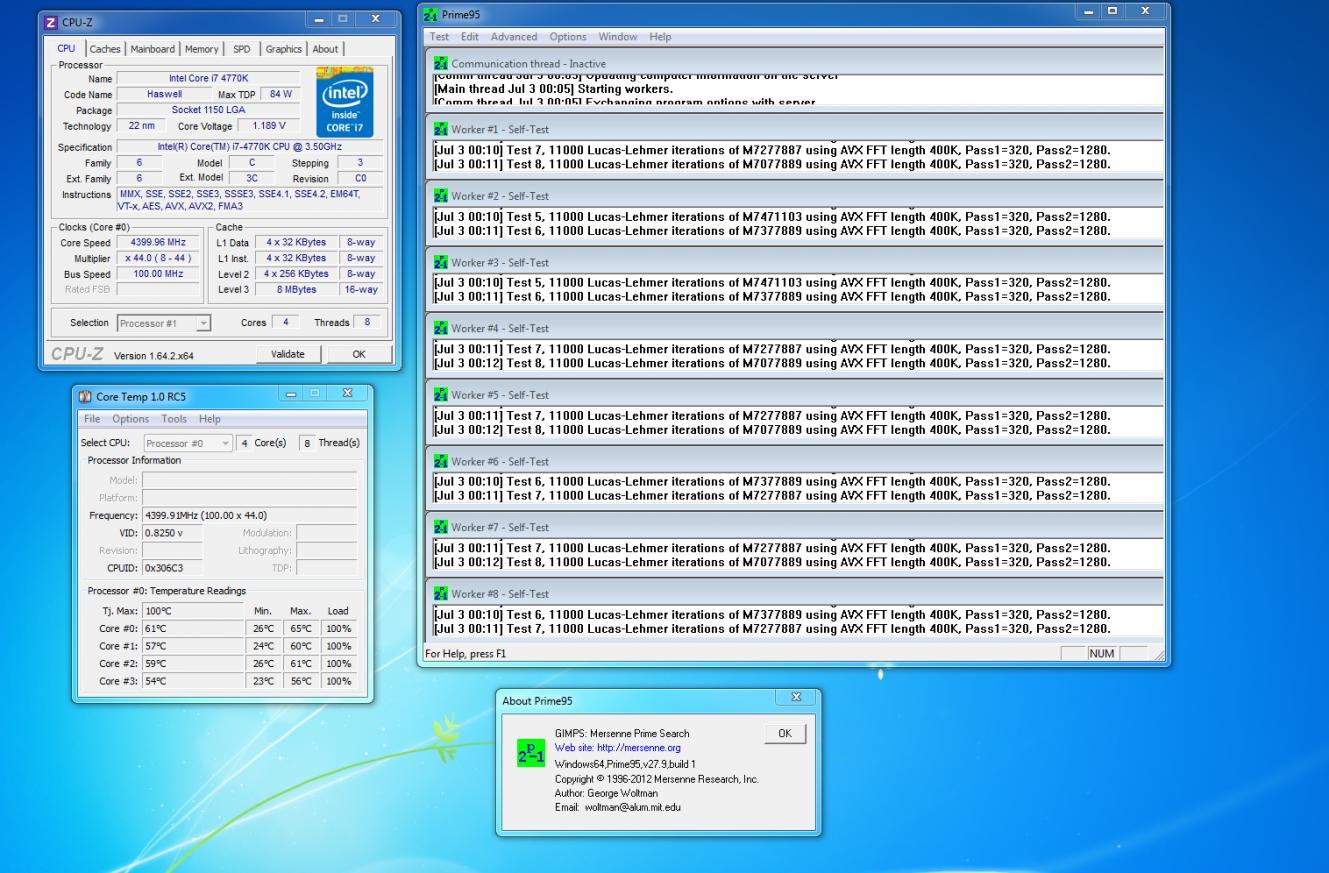Screen dimensions: 1329x873
Task: Click the NUM indicator in Prime95 status bar
Action: click(1103, 653)
